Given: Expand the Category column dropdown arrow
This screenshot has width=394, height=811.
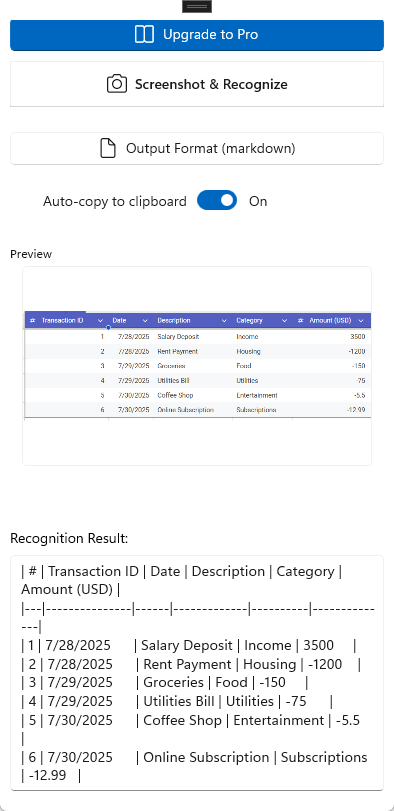Looking at the screenshot, I should [x=284, y=321].
